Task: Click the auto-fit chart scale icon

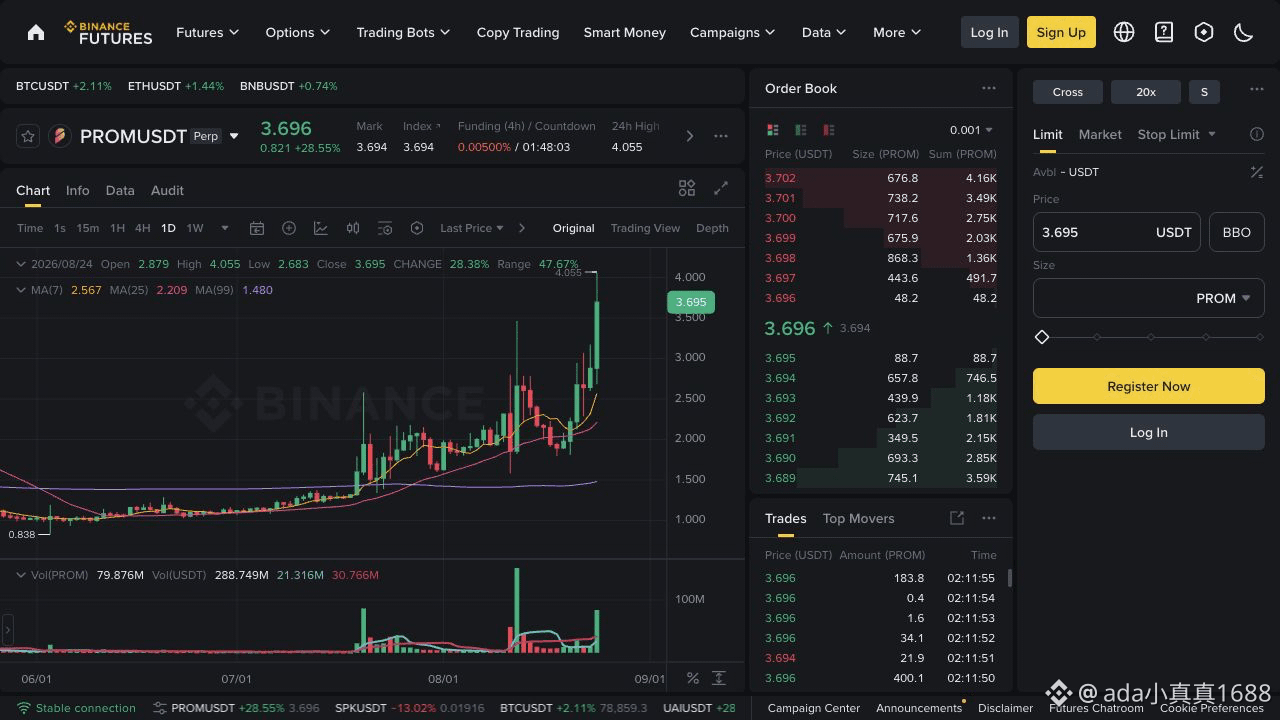Action: pos(719,678)
